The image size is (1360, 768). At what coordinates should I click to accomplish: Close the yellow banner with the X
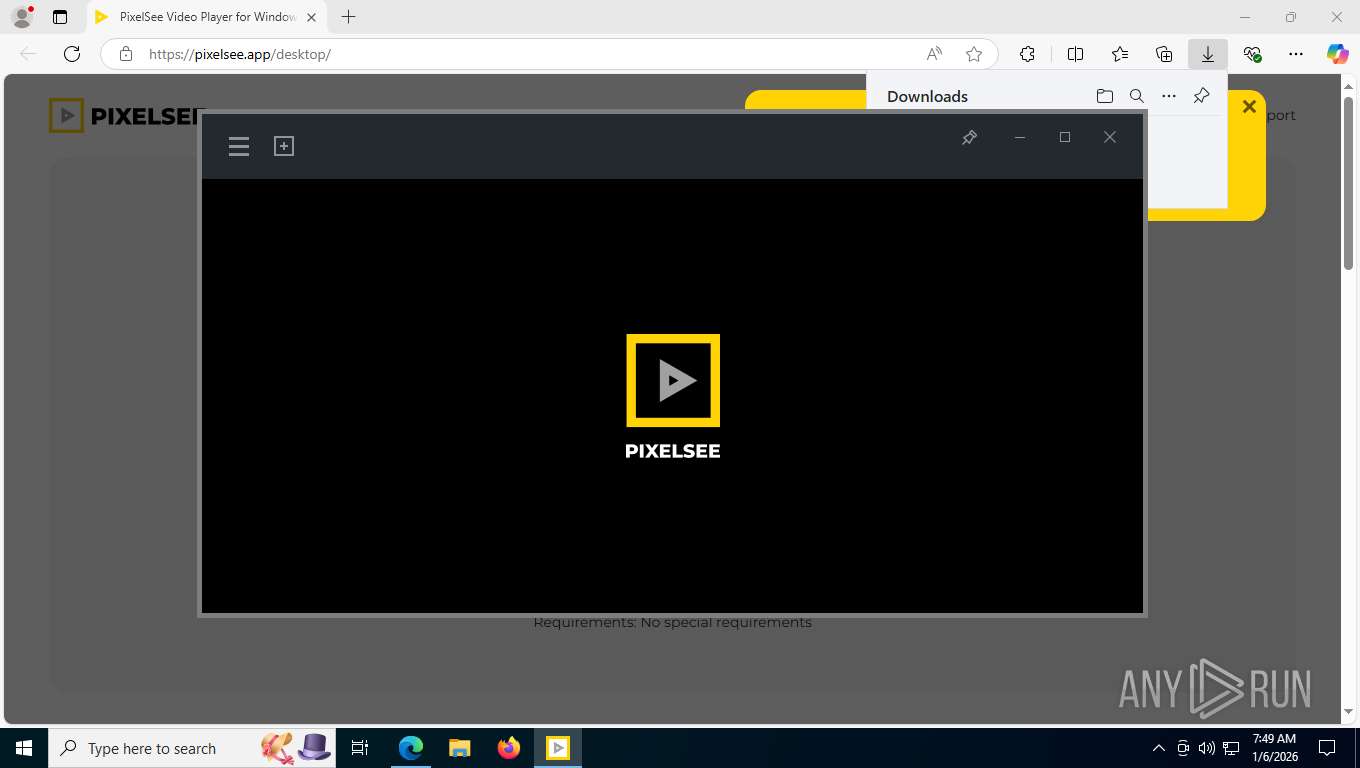[x=1249, y=107]
